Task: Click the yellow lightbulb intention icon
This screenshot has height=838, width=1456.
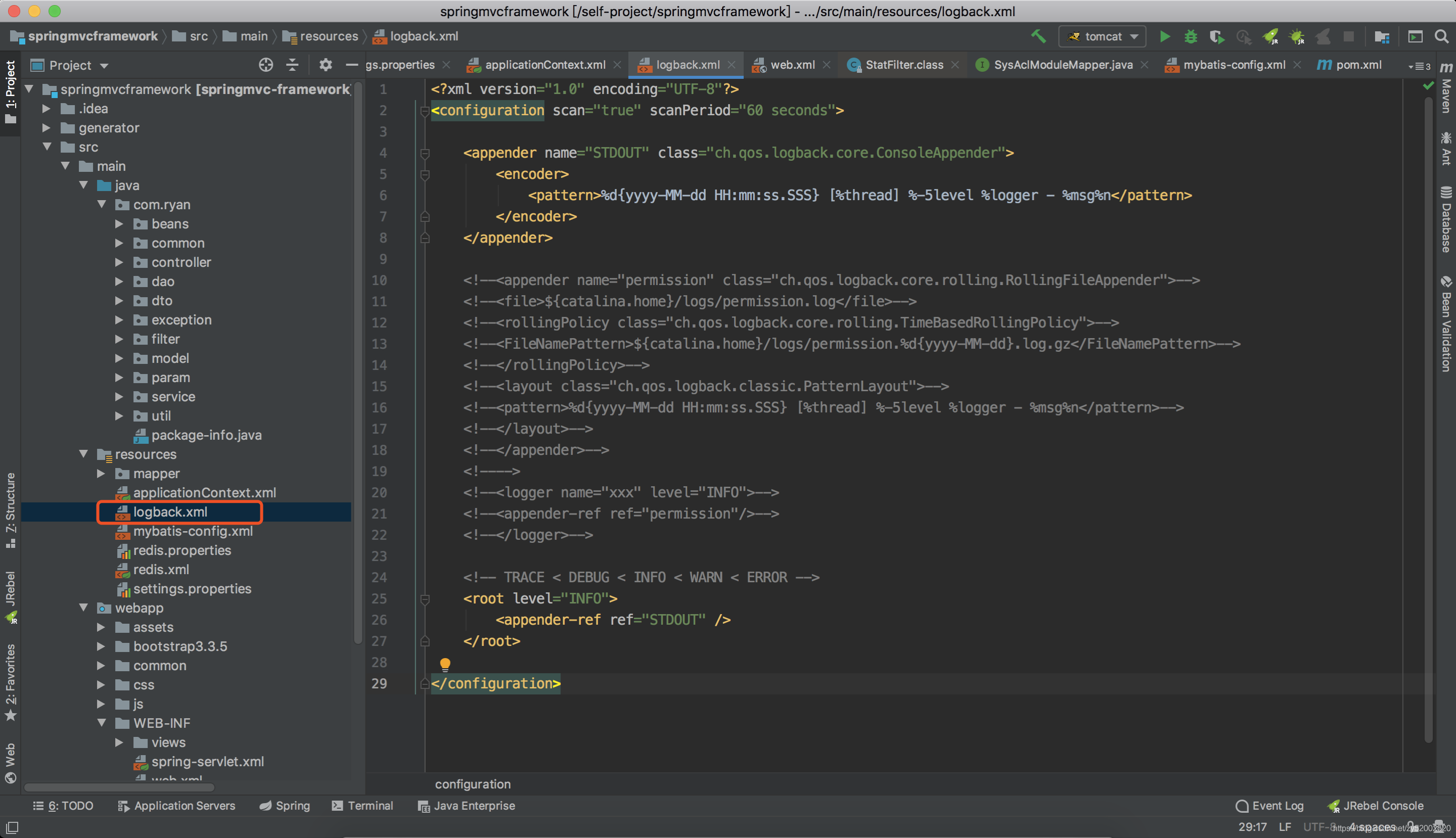Action: (445, 664)
